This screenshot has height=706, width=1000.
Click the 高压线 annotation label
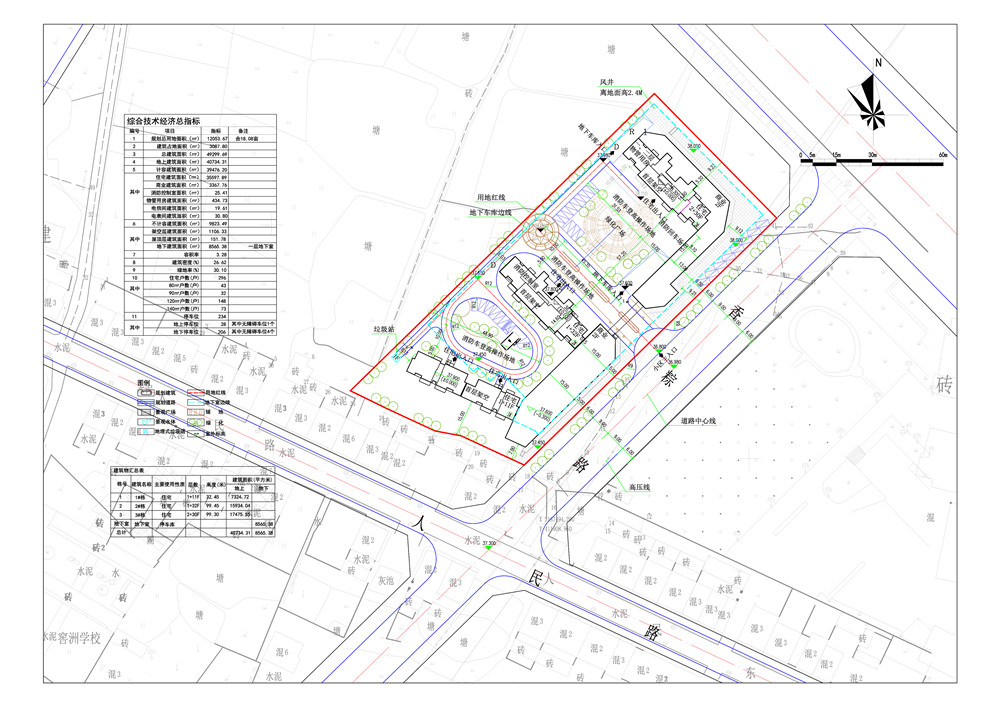[x=640, y=487]
